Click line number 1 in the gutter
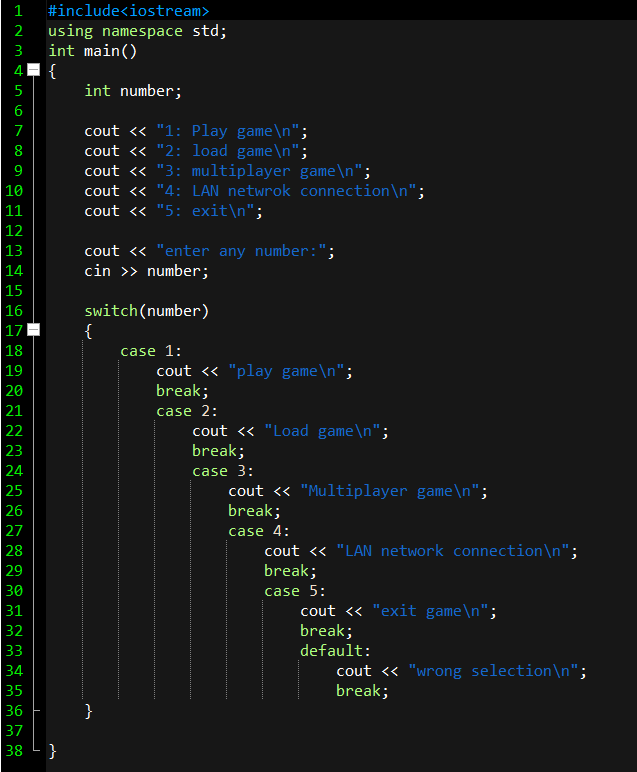Image resolution: width=637 pixels, height=772 pixels. point(18,10)
